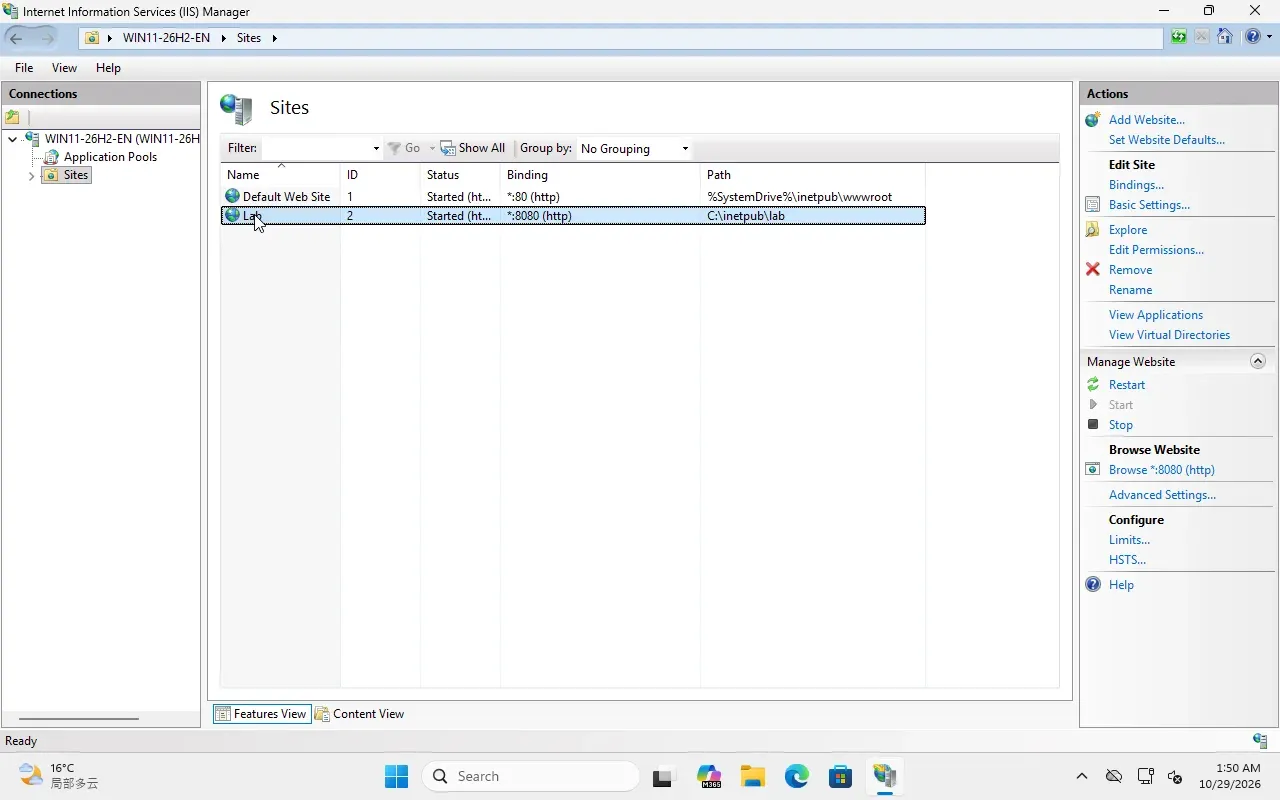Click the Create New Connection icon in Connections

point(13,117)
